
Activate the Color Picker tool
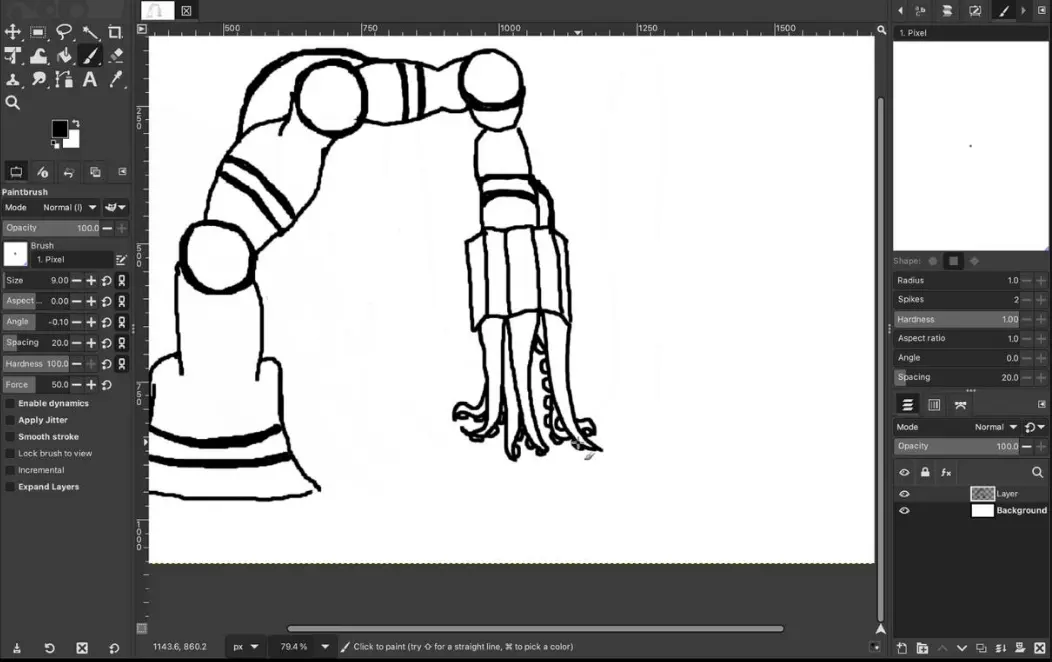[x=116, y=79]
